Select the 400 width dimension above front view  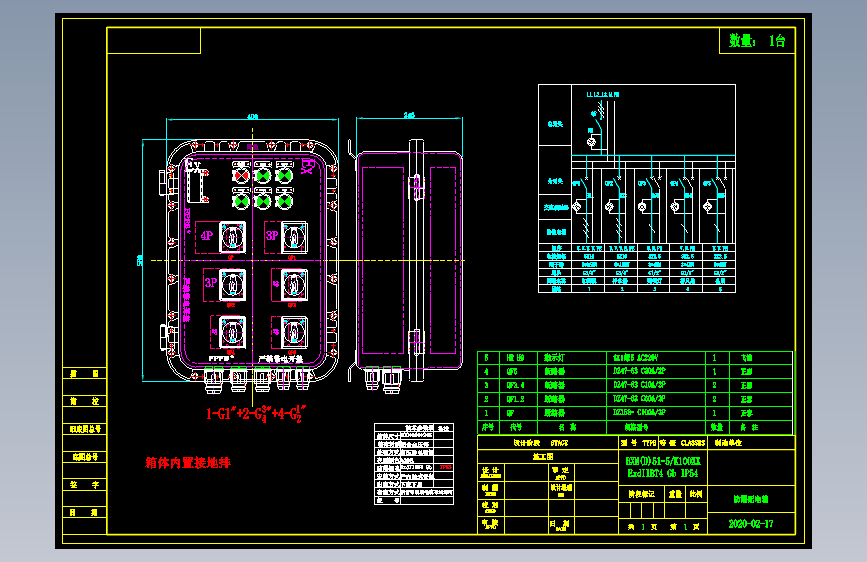click(252, 117)
